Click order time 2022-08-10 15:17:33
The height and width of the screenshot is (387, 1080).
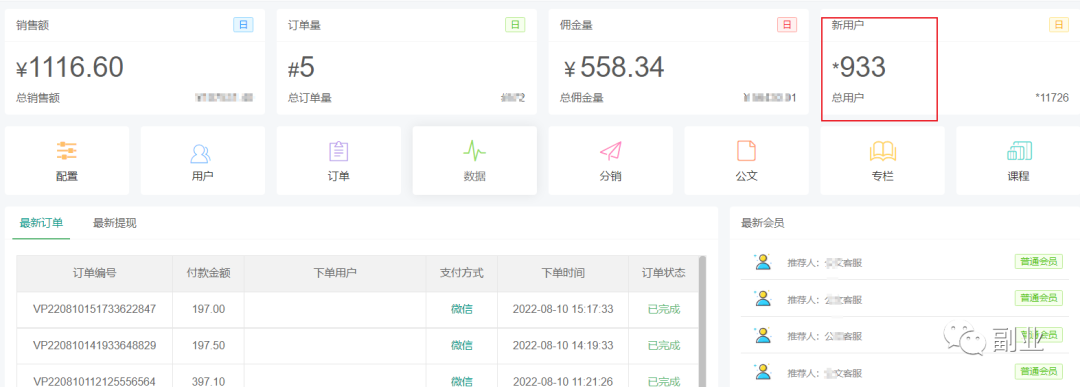pos(563,309)
